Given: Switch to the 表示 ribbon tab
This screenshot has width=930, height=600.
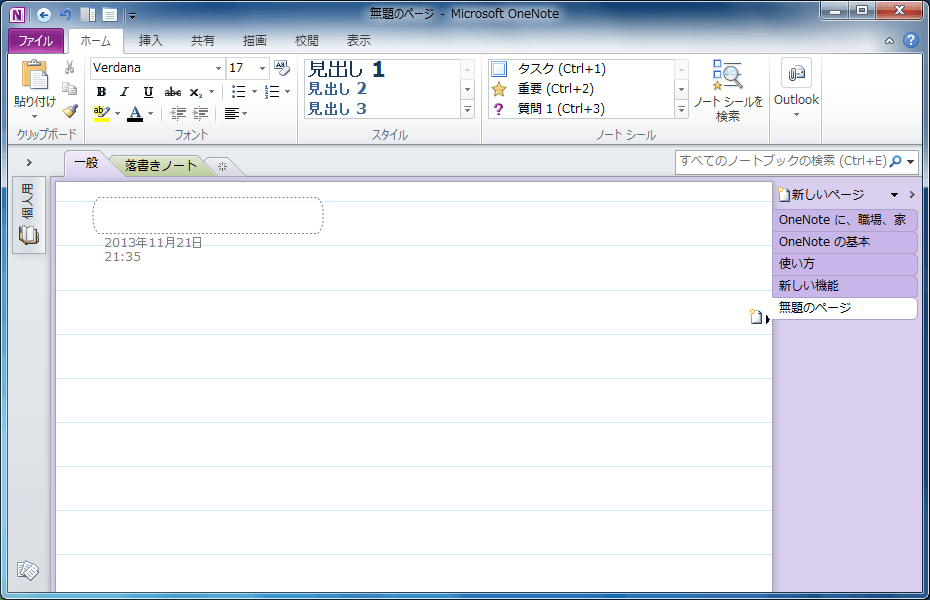Looking at the screenshot, I should (x=359, y=41).
